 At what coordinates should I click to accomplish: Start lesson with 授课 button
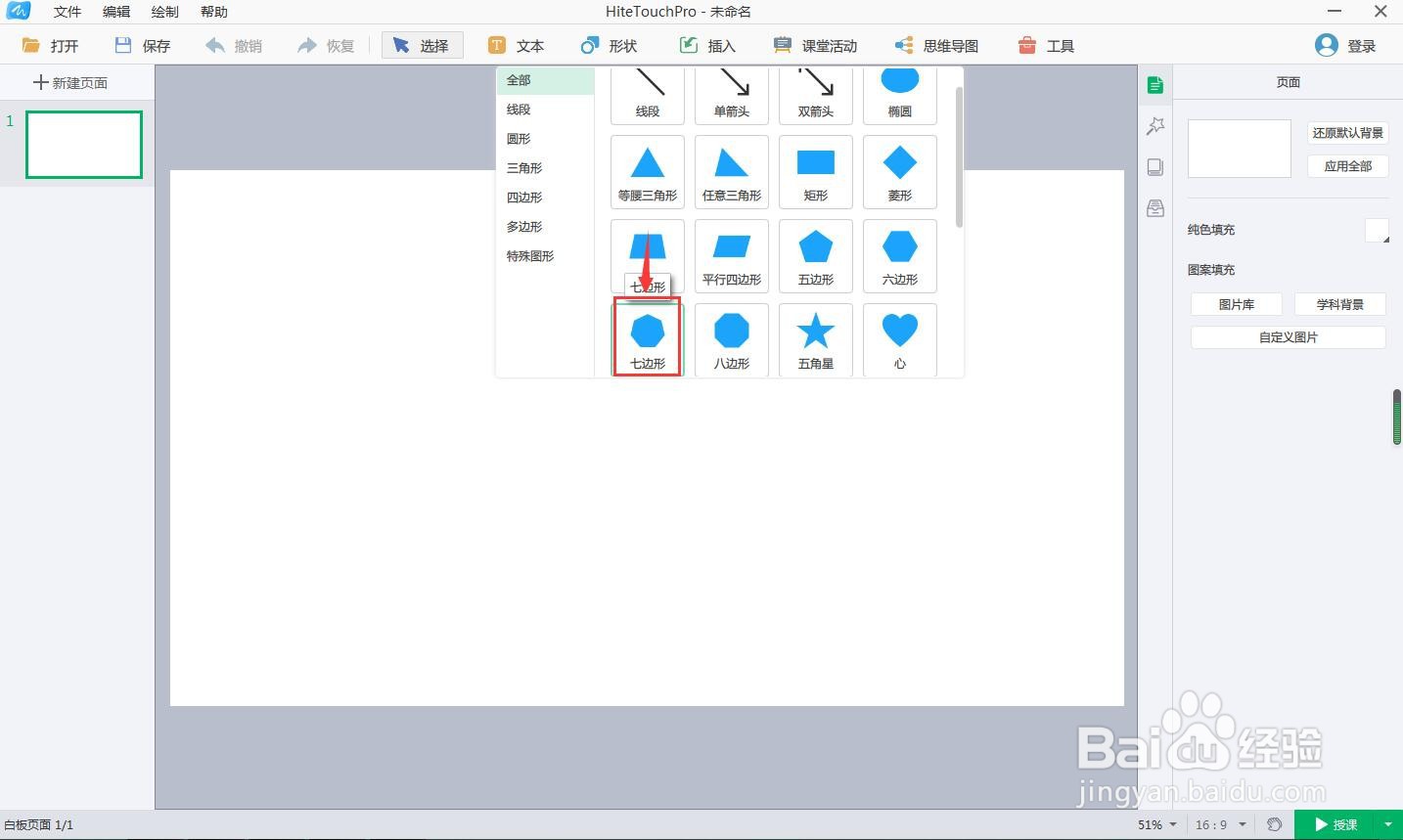[1335, 824]
